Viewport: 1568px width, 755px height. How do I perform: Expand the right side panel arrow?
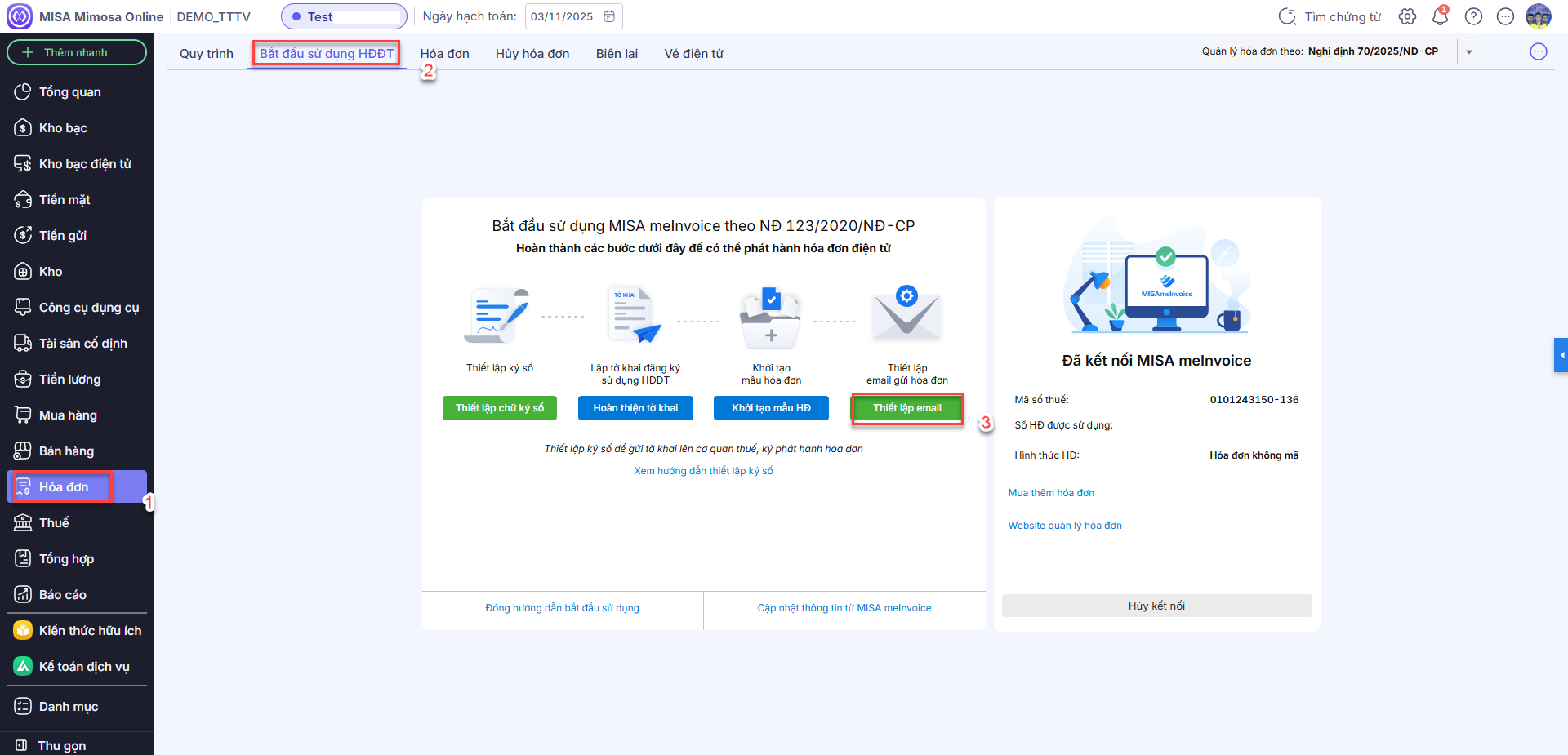[x=1561, y=355]
